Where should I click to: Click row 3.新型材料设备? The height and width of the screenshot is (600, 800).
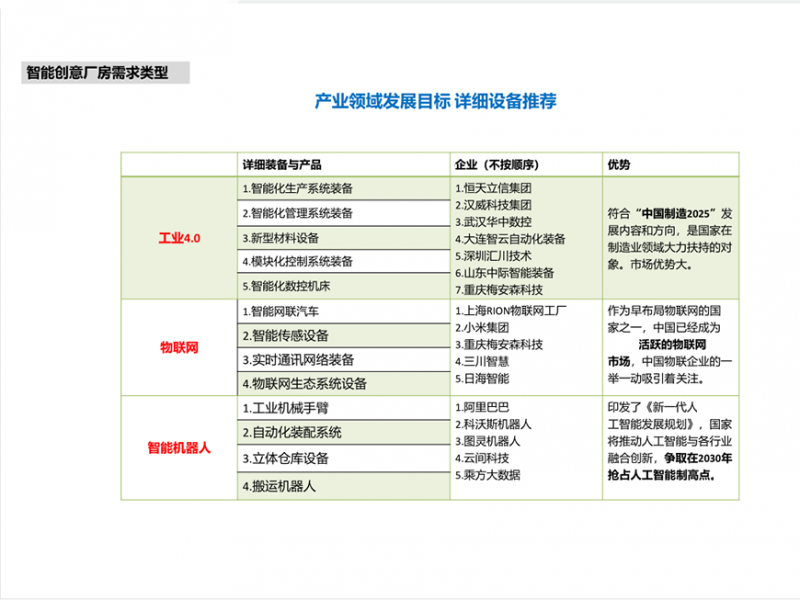click(x=343, y=238)
